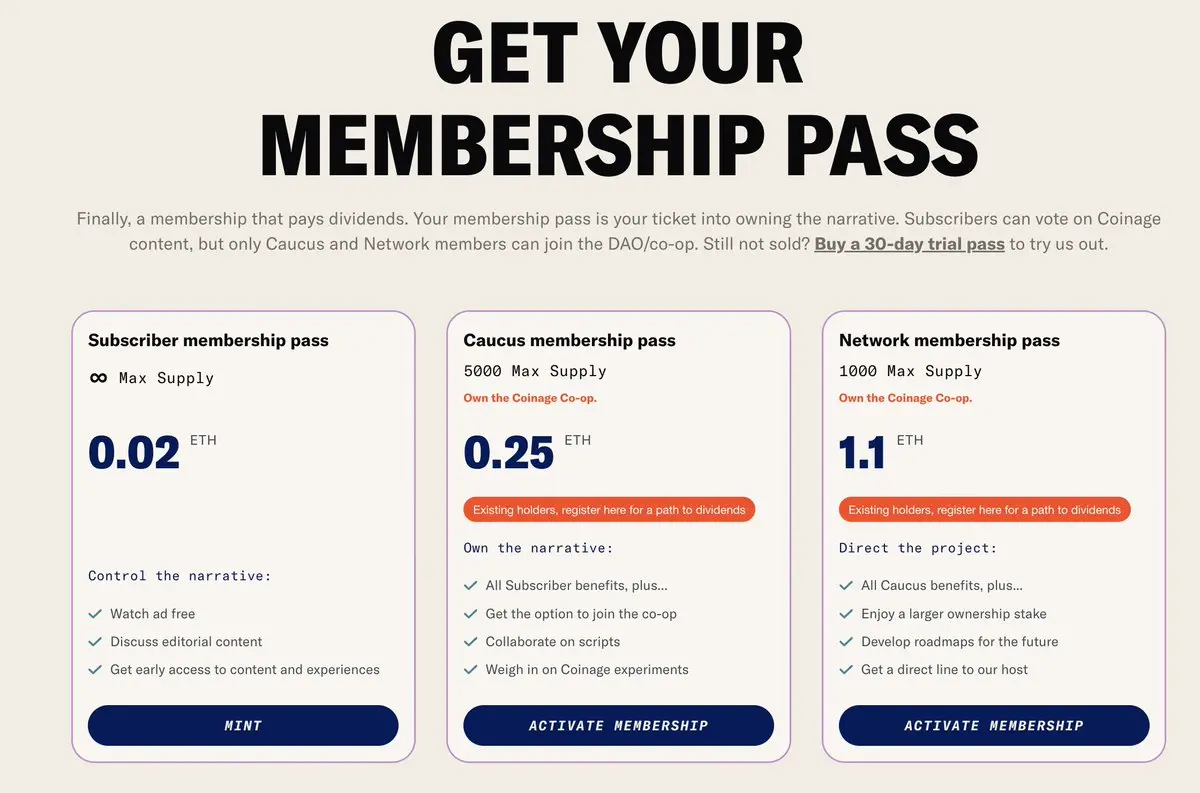1200x793 pixels.
Task: Activate the Network membership pass
Action: coord(994,726)
